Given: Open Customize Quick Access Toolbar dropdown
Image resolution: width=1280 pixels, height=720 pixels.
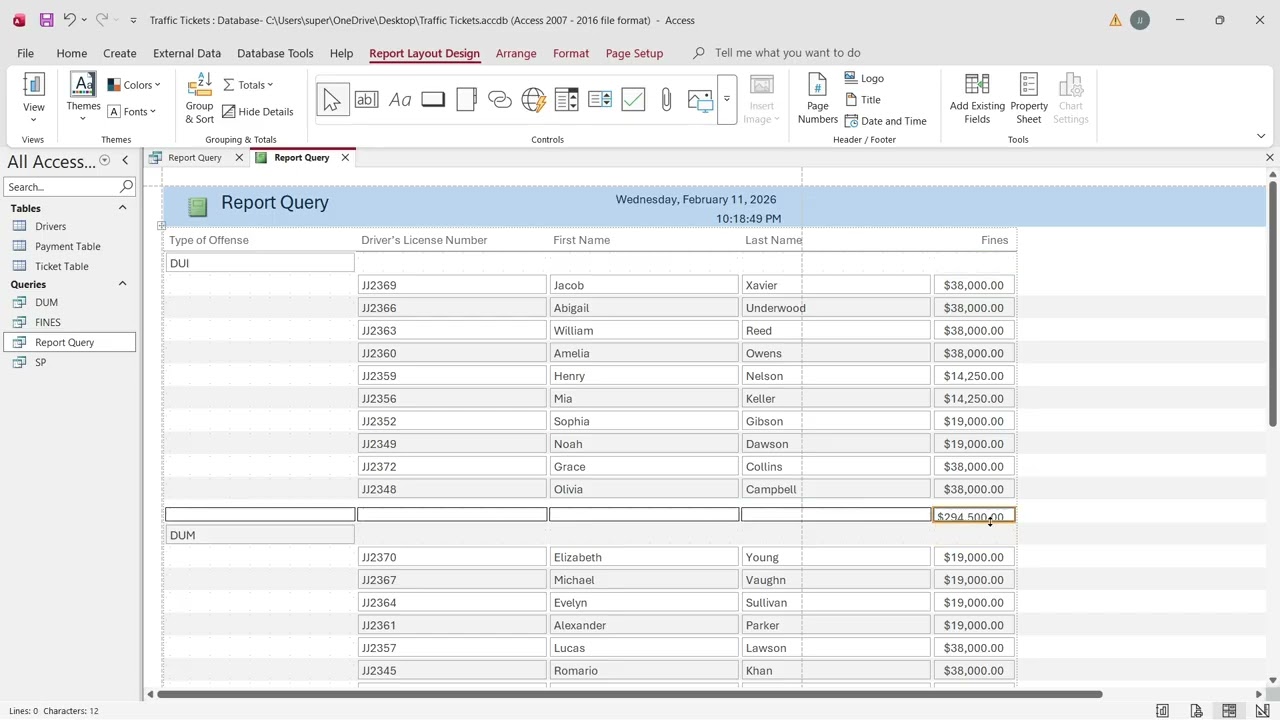Looking at the screenshot, I should [133, 20].
